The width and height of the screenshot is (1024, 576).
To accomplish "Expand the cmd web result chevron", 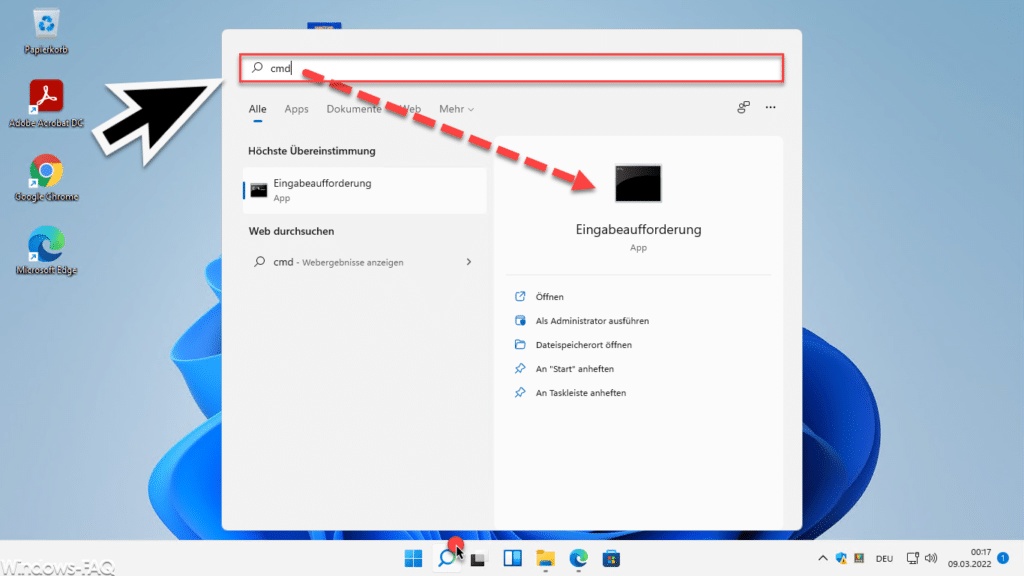I will [469, 262].
